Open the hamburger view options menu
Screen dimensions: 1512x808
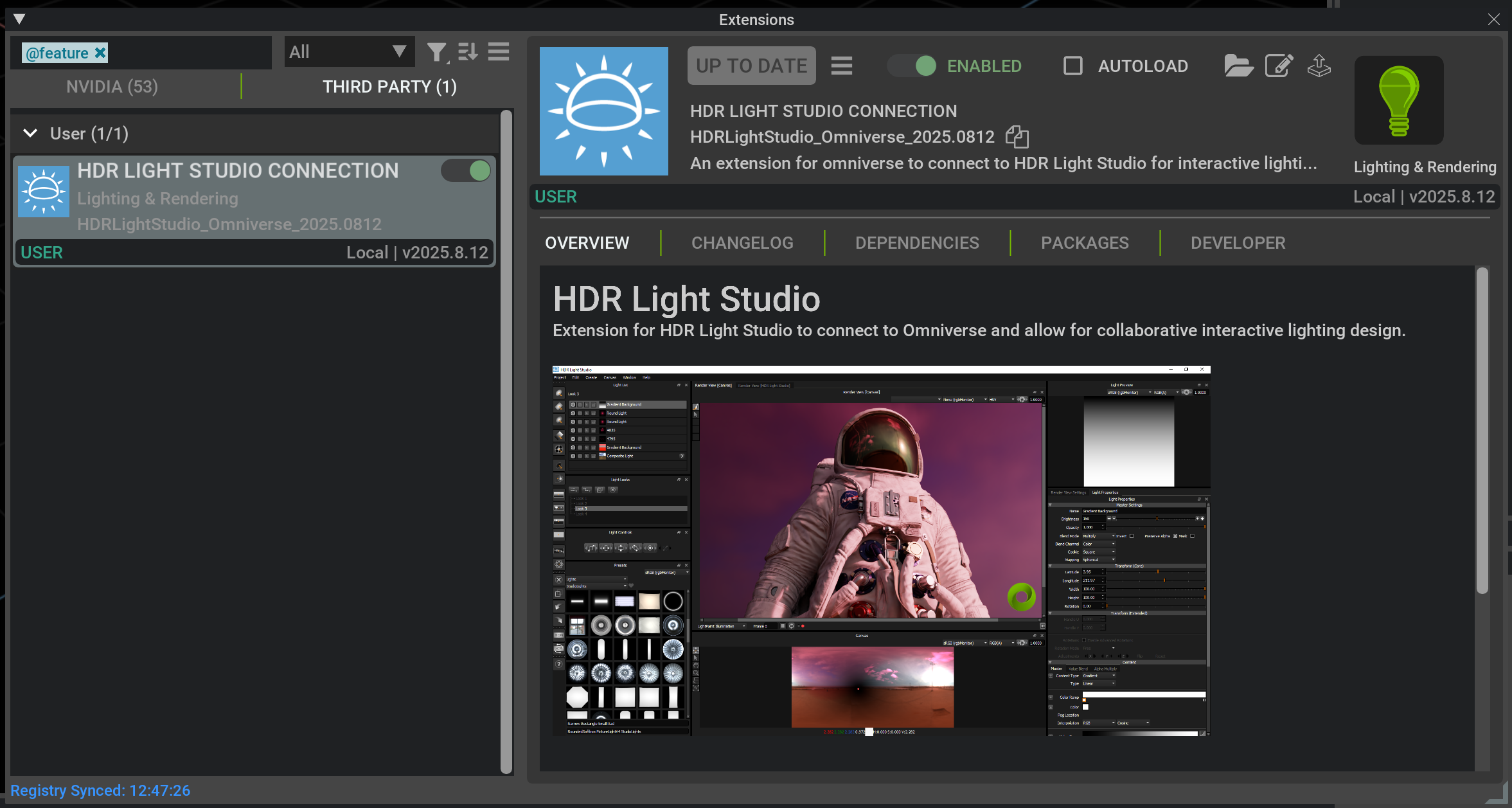click(498, 52)
